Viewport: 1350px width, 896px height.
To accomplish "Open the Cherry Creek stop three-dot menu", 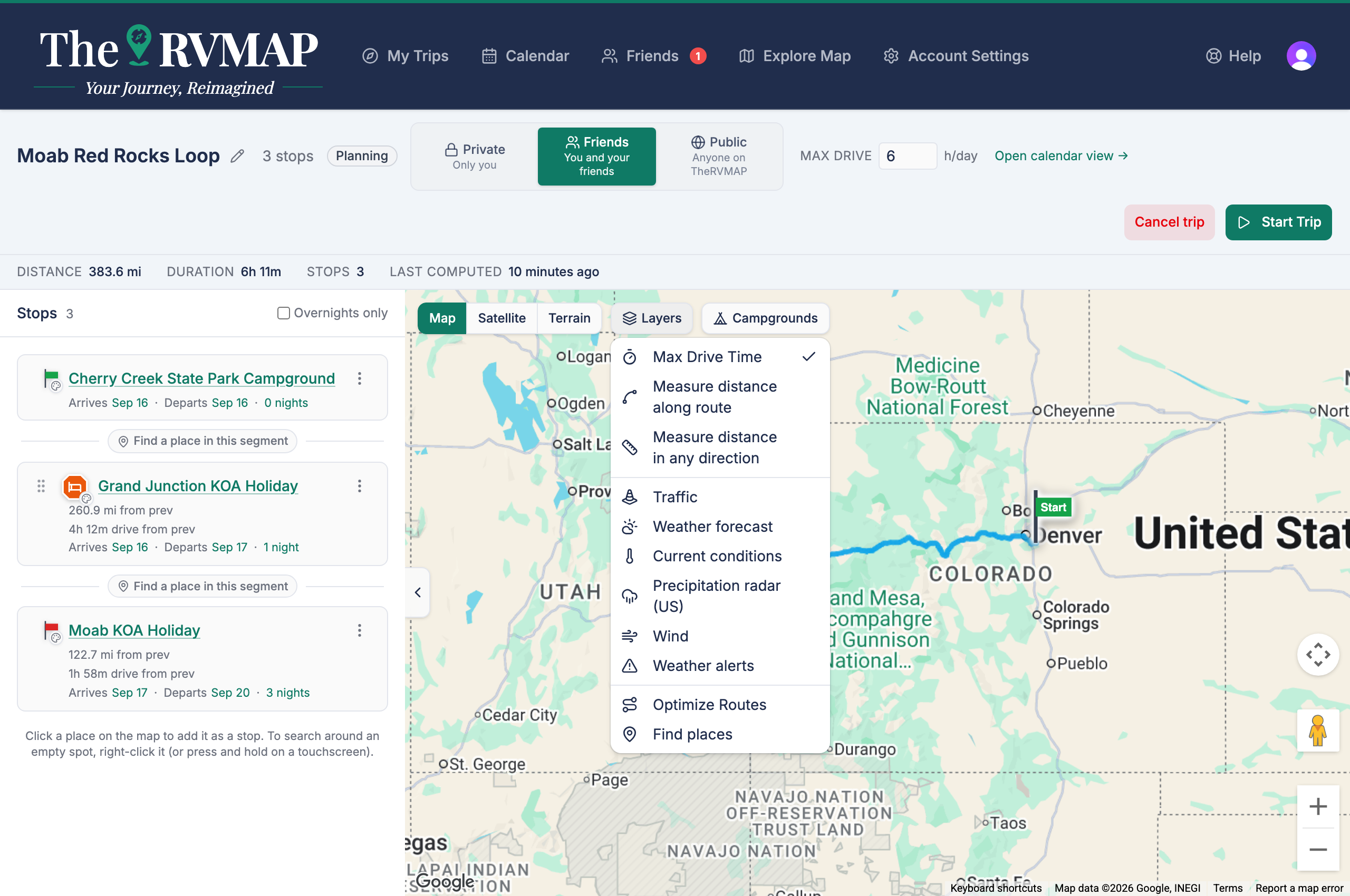I will (x=359, y=378).
